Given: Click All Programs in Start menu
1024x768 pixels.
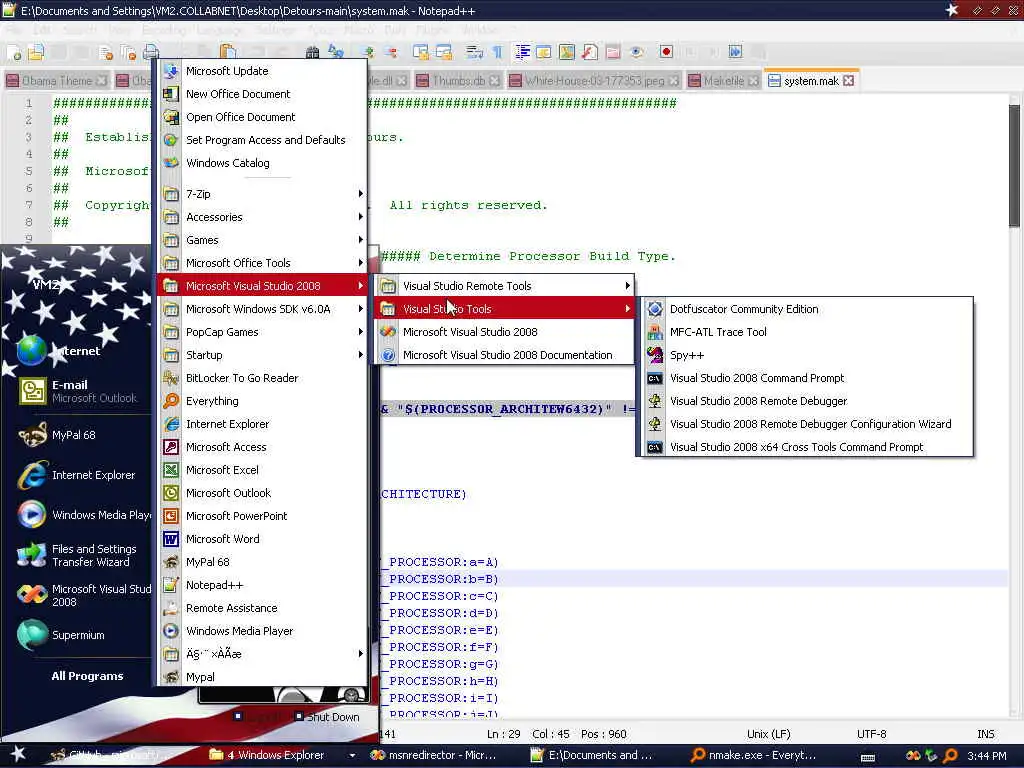Looking at the screenshot, I should (87, 676).
